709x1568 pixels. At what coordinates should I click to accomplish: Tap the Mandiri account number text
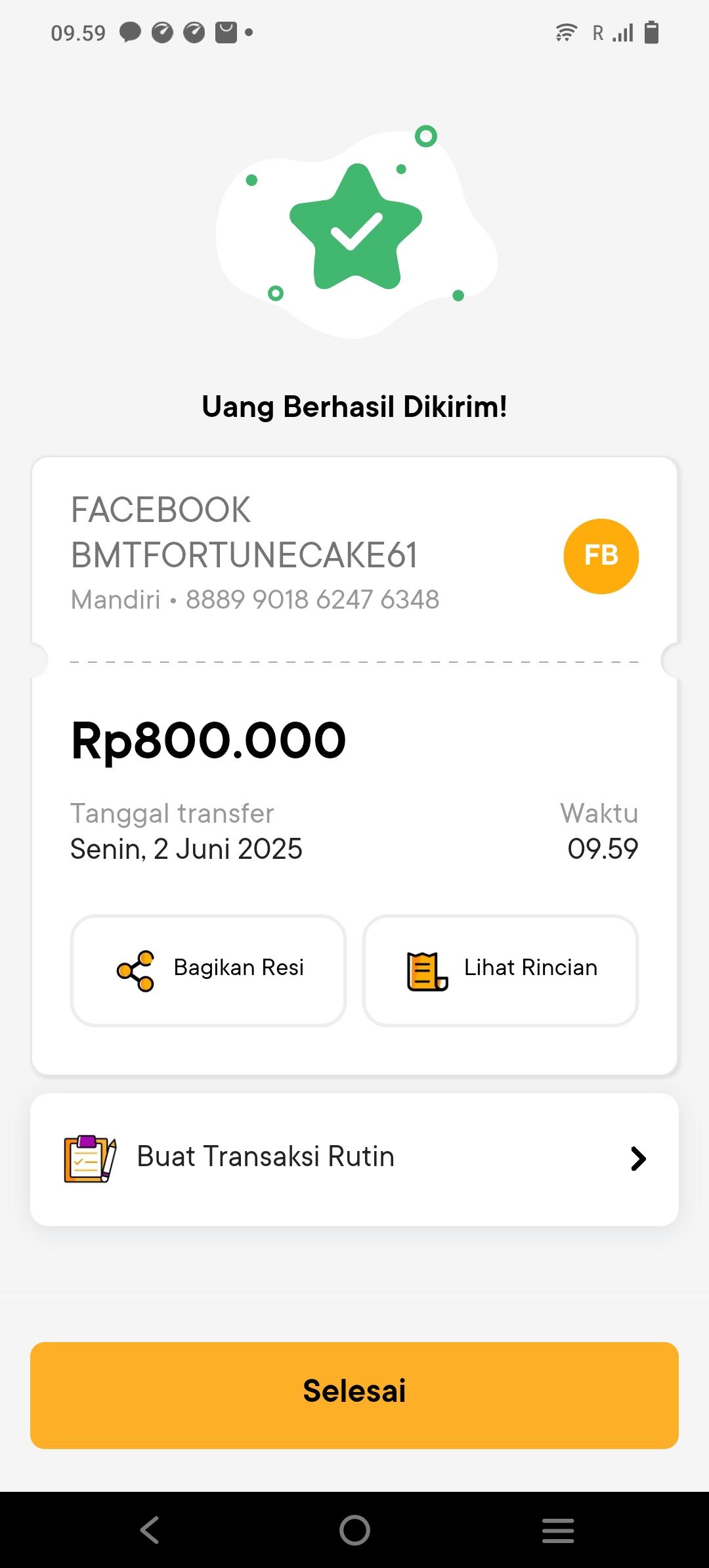[x=312, y=599]
